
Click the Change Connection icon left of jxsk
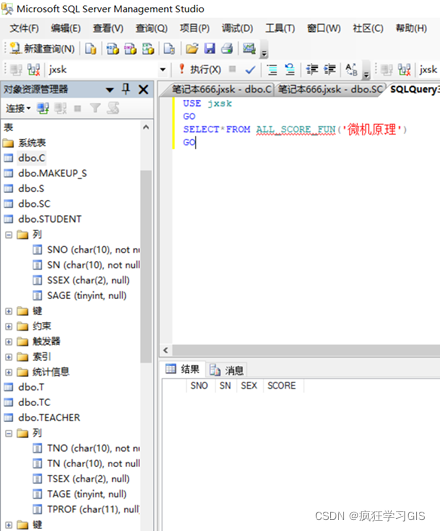click(34, 70)
